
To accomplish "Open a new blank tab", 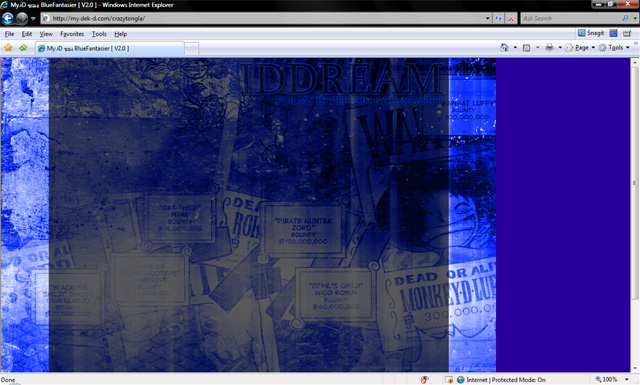I will (191, 49).
